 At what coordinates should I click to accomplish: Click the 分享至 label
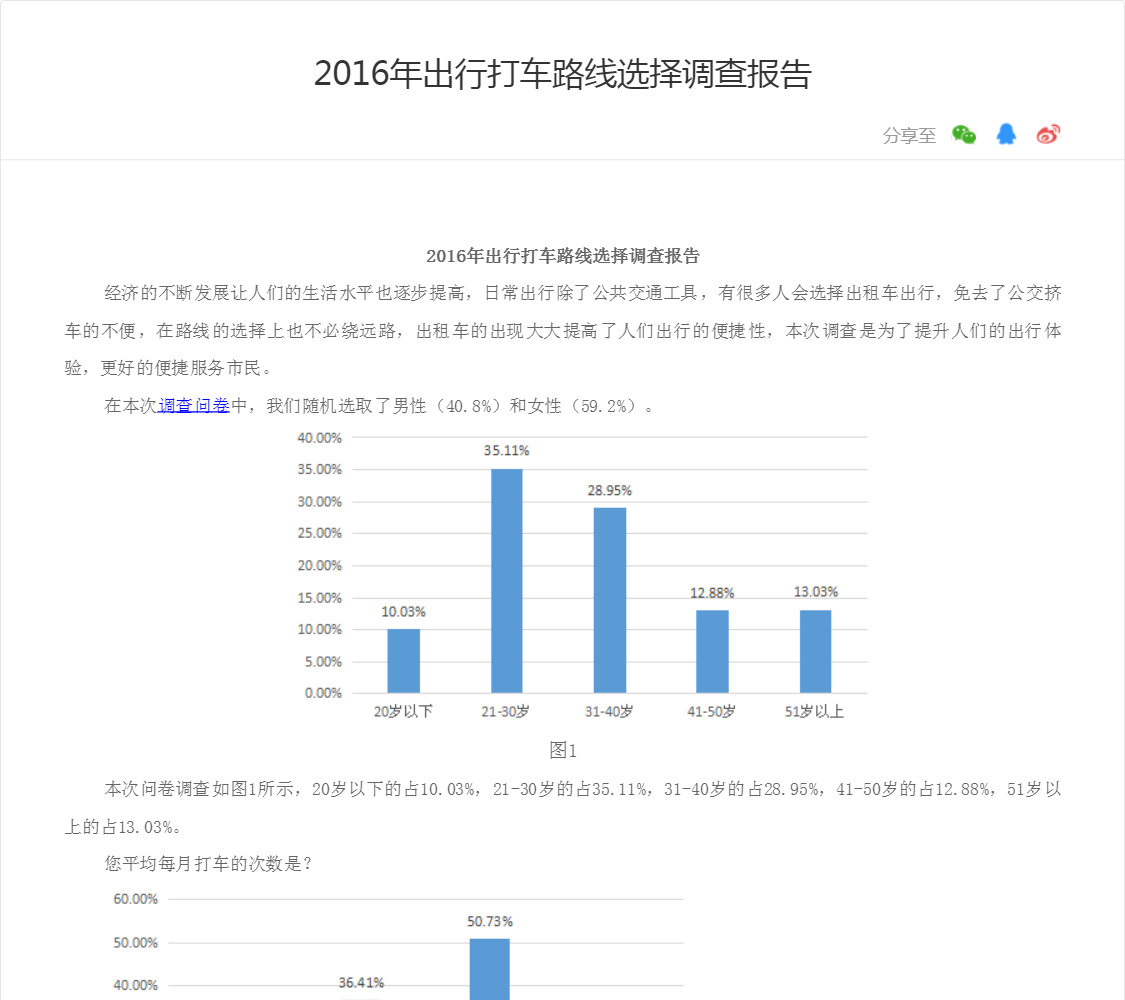[x=909, y=136]
